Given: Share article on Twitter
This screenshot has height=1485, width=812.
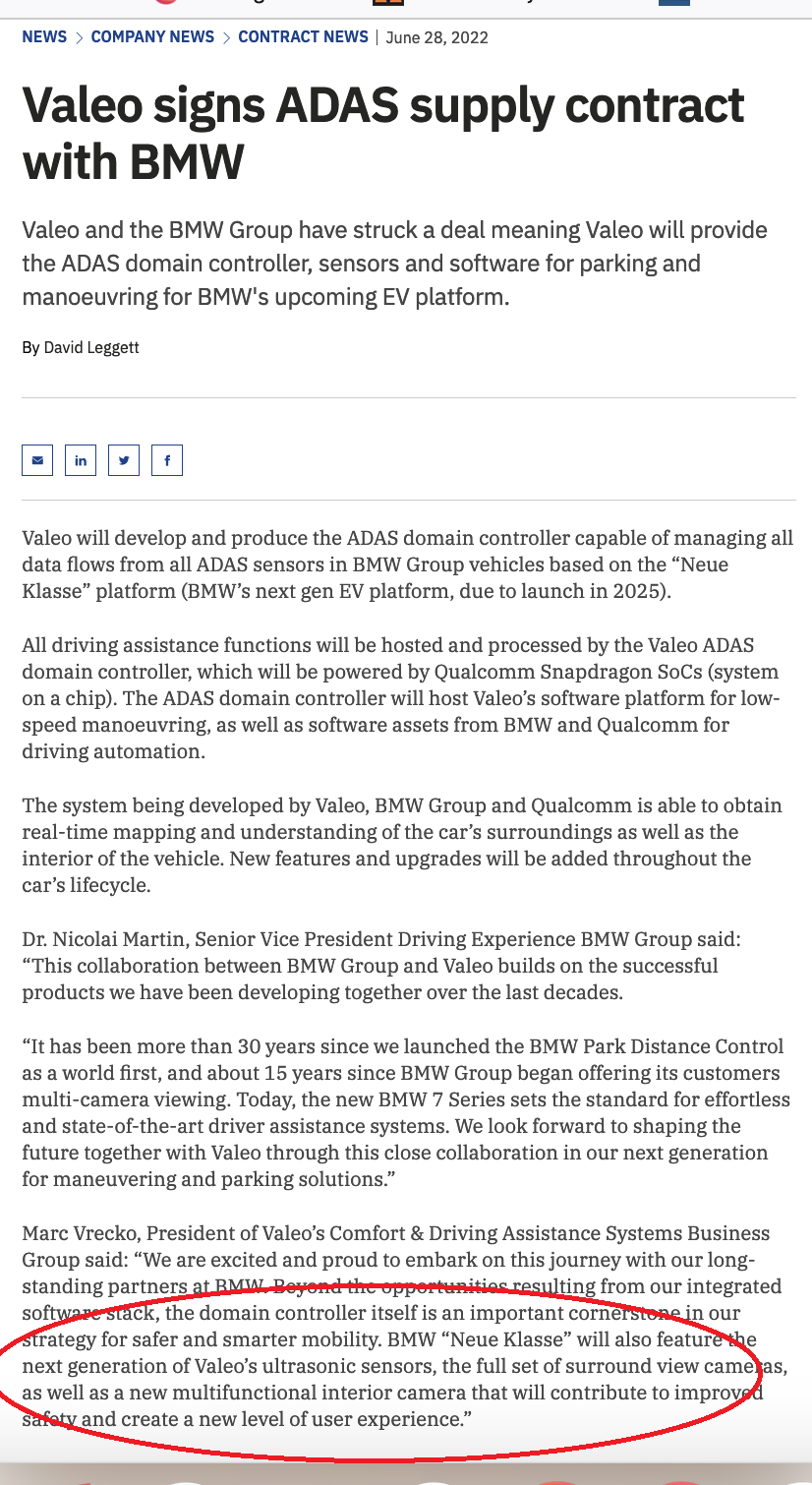Looking at the screenshot, I should [x=124, y=460].
